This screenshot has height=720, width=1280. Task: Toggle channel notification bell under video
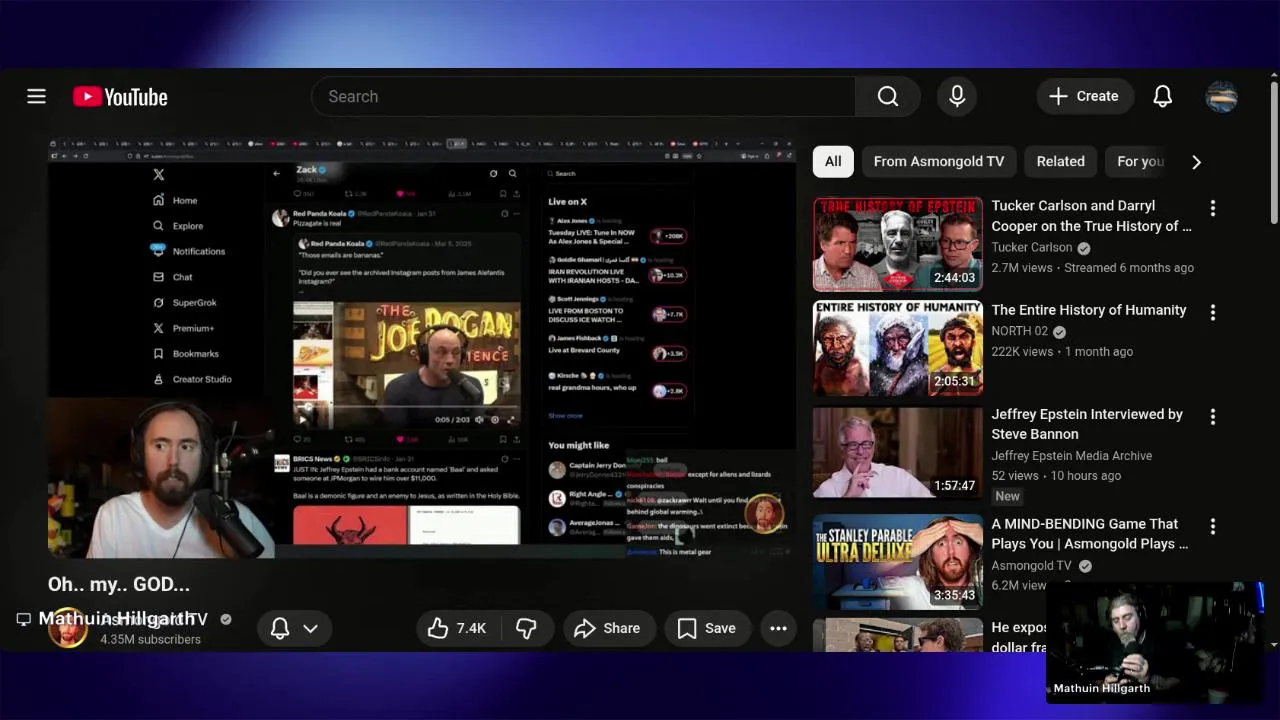(x=280, y=628)
